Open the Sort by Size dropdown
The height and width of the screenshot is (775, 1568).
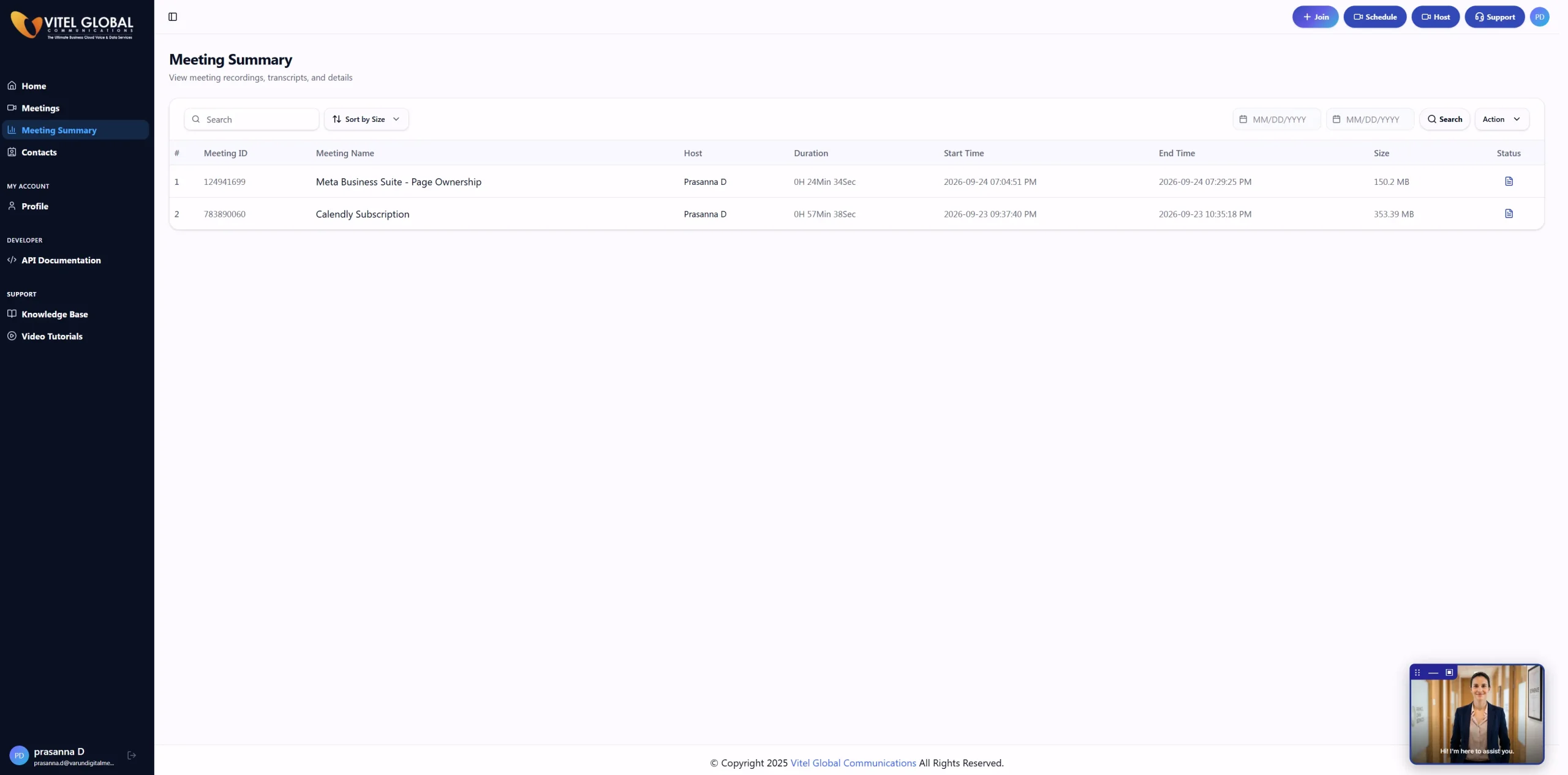coord(366,119)
